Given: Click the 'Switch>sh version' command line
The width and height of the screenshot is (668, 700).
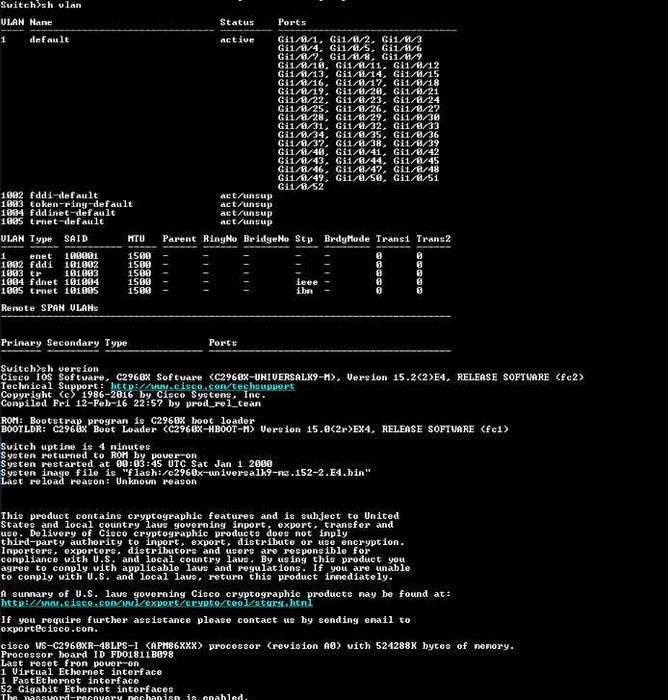Looking at the screenshot, I should [50, 369].
